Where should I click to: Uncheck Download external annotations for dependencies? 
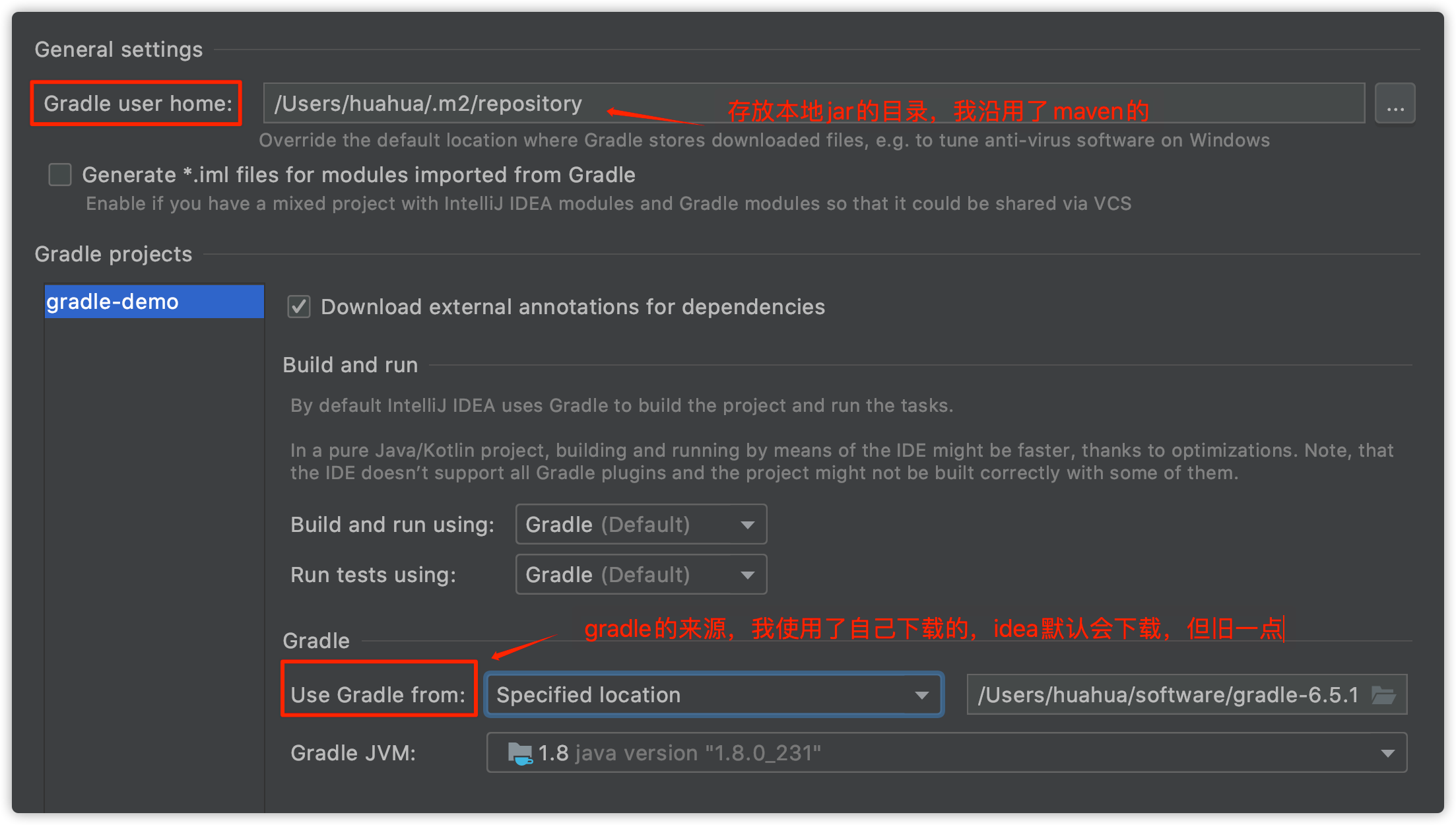click(x=299, y=307)
